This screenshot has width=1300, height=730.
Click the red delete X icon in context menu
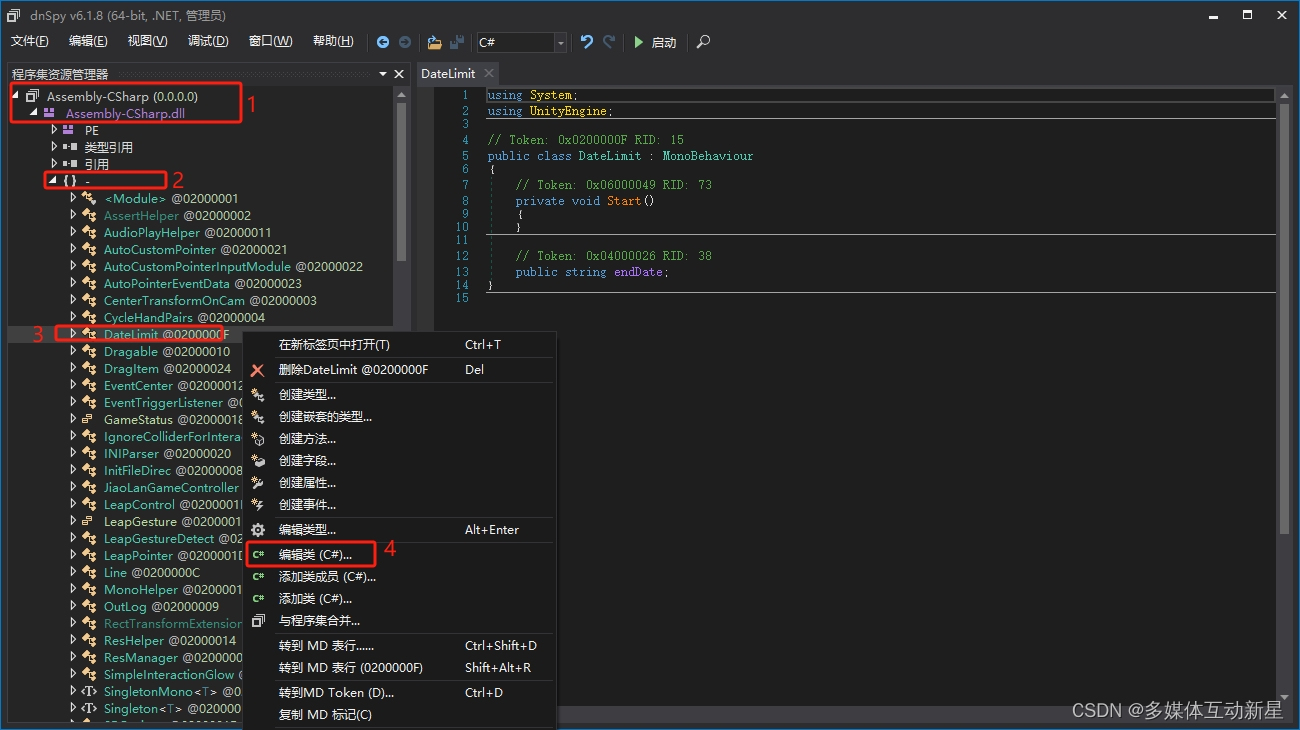(257, 370)
